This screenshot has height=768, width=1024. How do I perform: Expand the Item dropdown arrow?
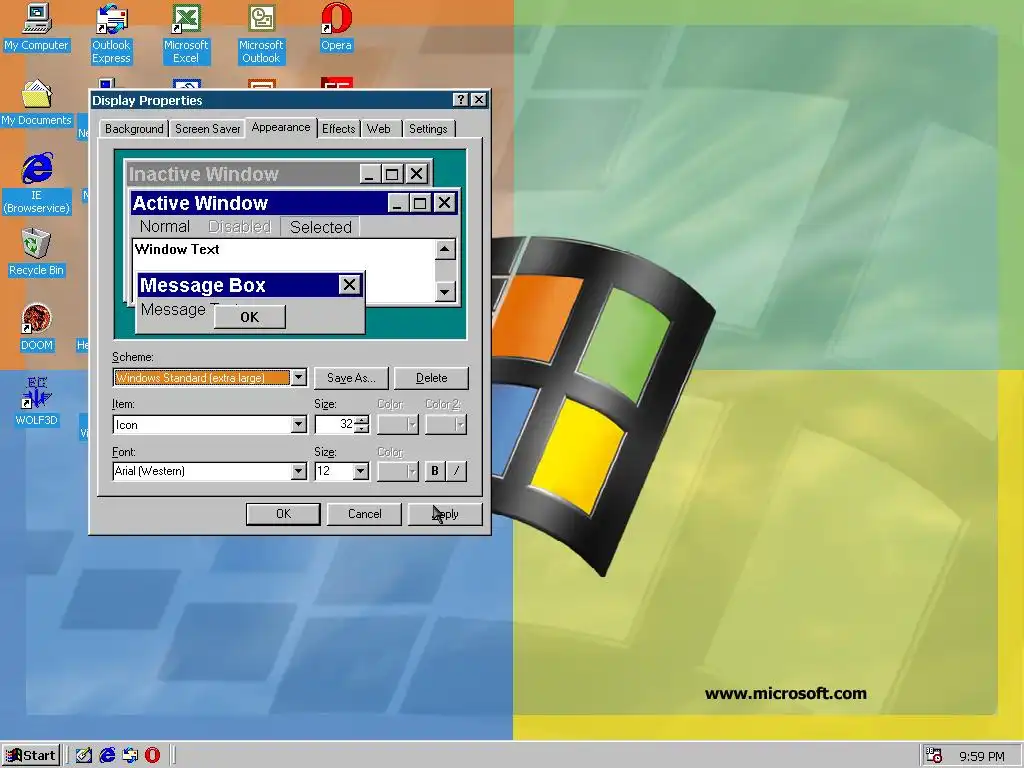(298, 424)
